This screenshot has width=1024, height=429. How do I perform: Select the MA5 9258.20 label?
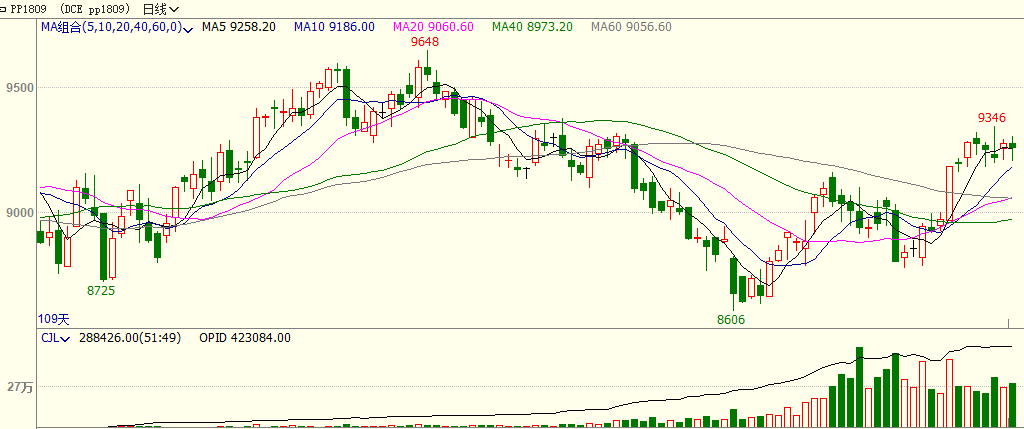(x=238, y=27)
